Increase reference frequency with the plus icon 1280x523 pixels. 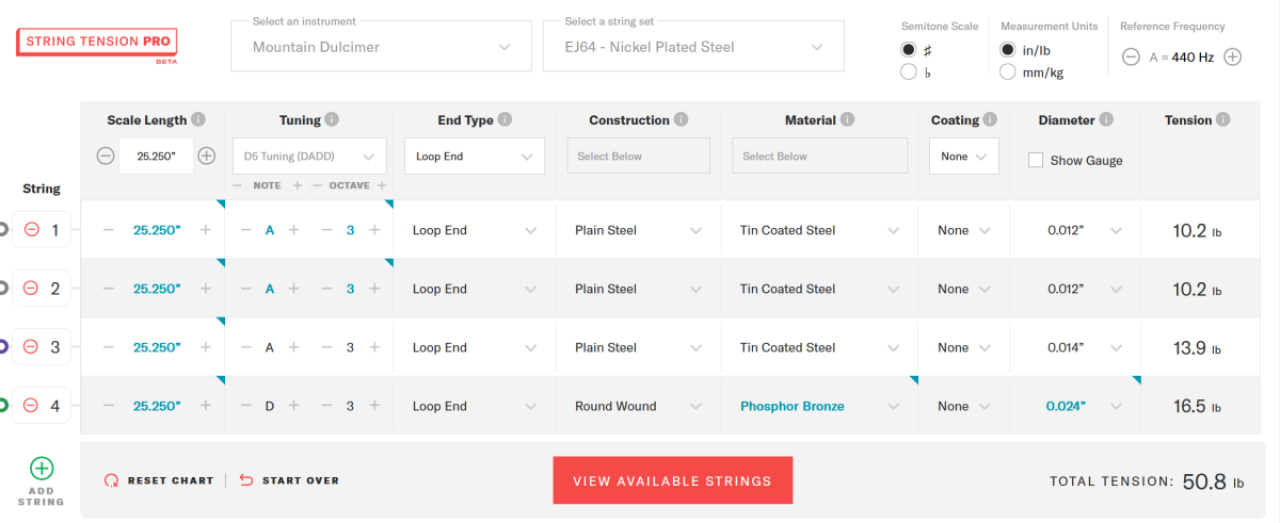pyautogui.click(x=1233, y=57)
